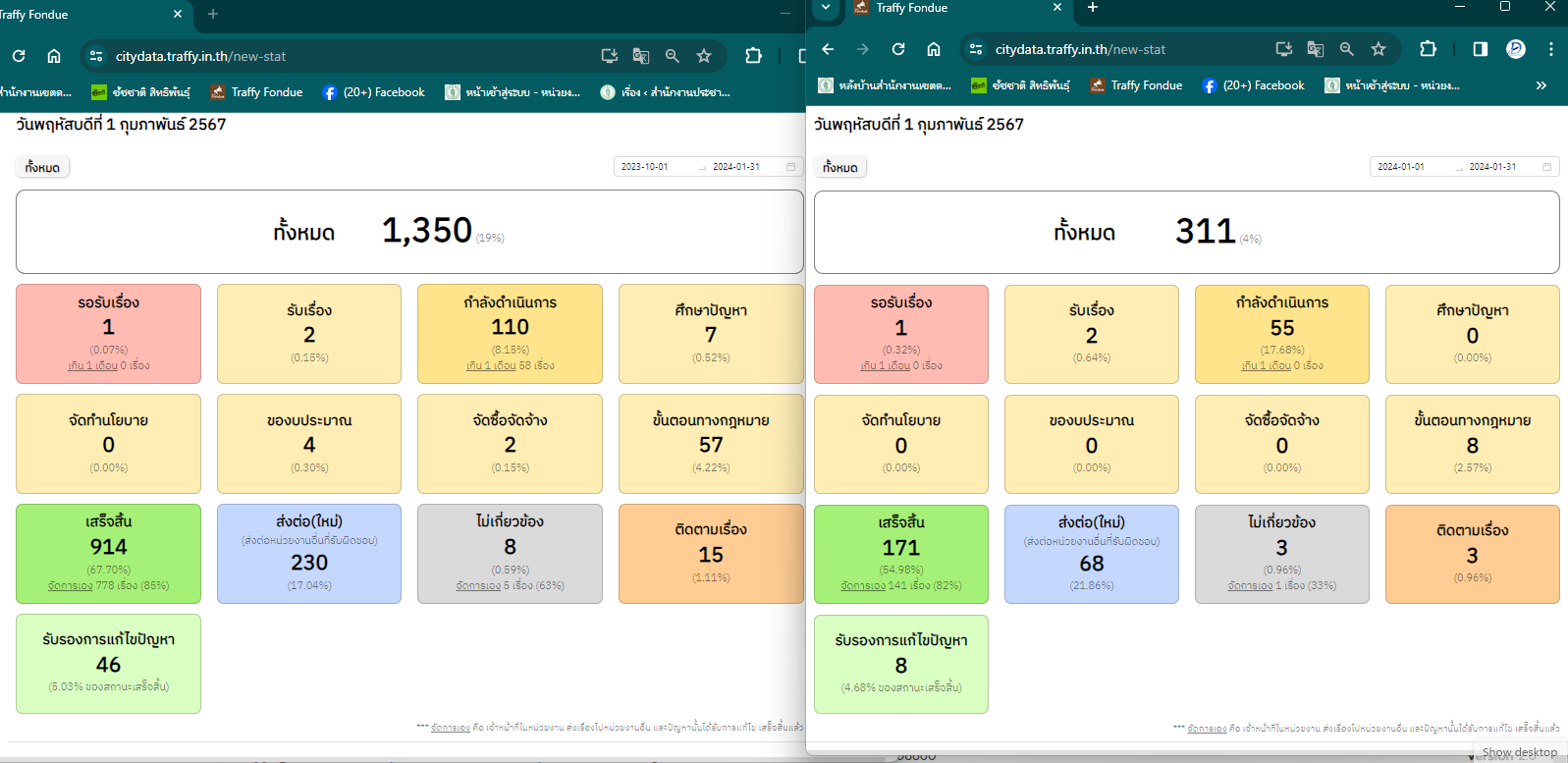The height and width of the screenshot is (763, 1568).
Task: Open the profile avatar in the right window
Action: coord(1516,49)
